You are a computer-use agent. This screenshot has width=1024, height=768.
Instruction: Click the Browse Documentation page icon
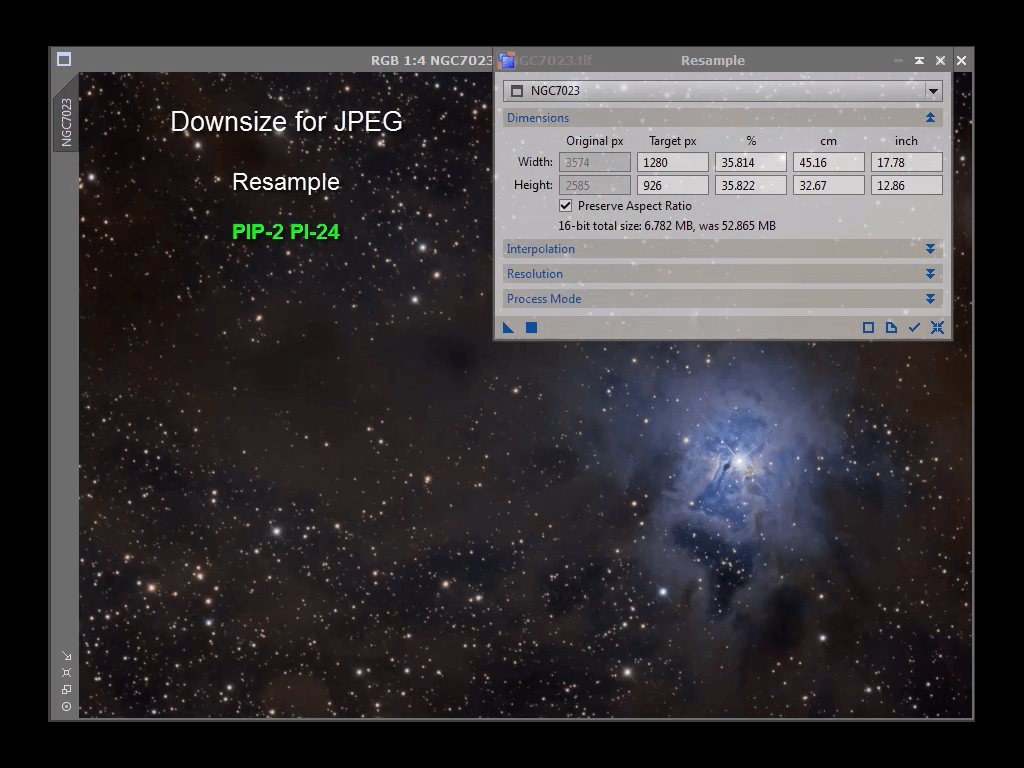point(891,327)
